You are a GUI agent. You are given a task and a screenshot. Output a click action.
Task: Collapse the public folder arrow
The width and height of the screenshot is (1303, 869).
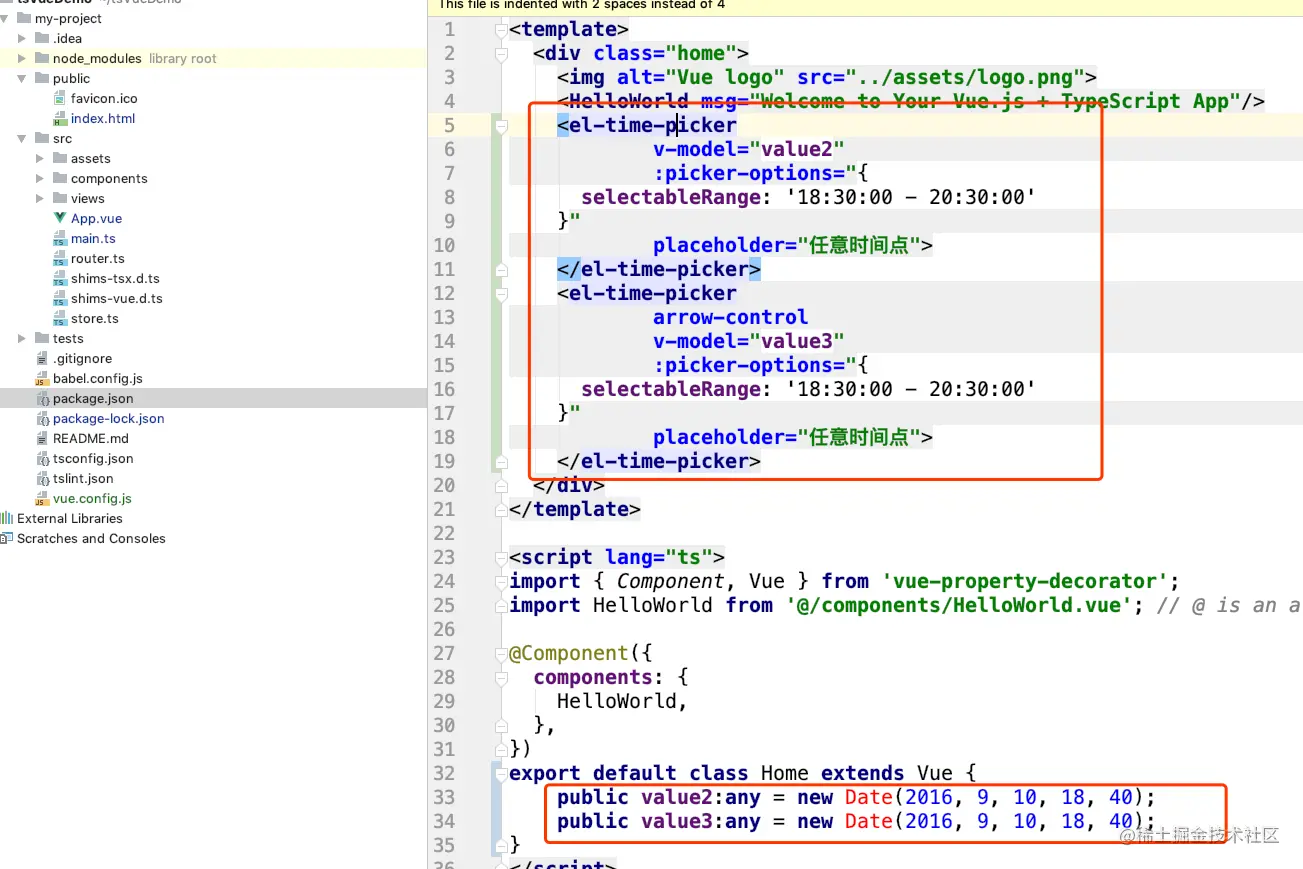coord(22,79)
